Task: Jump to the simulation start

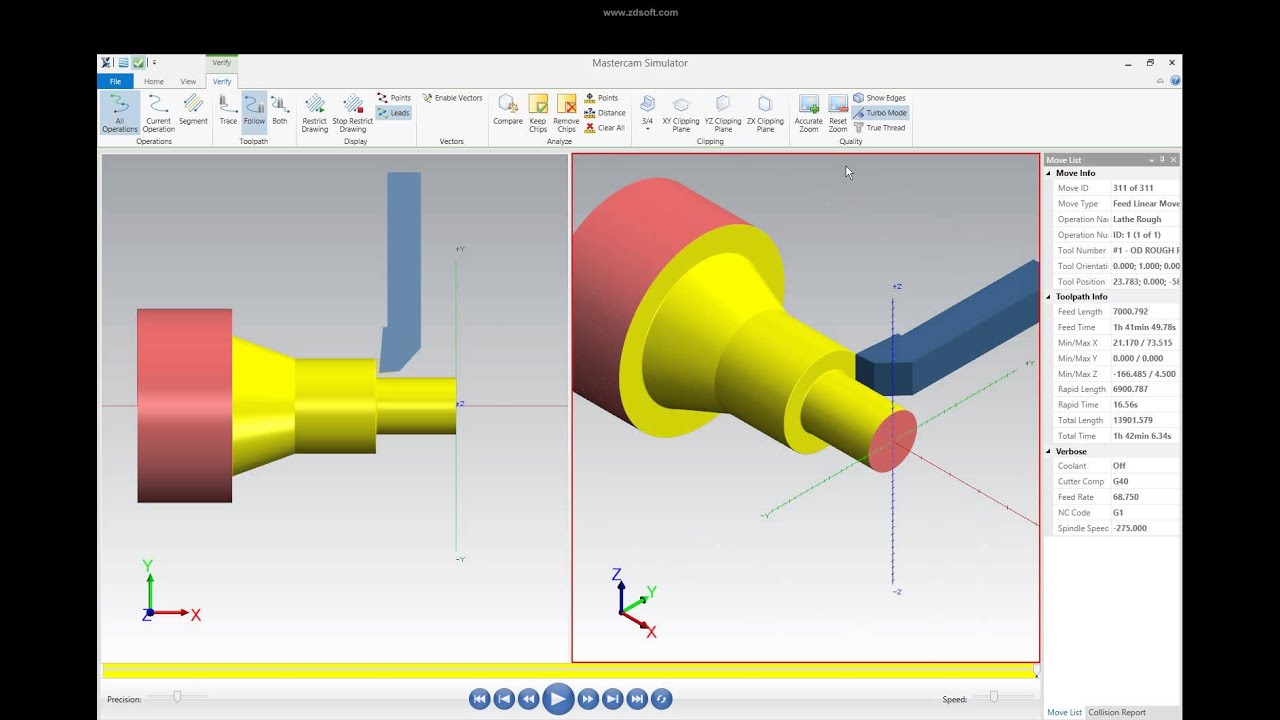Action: pyautogui.click(x=479, y=699)
